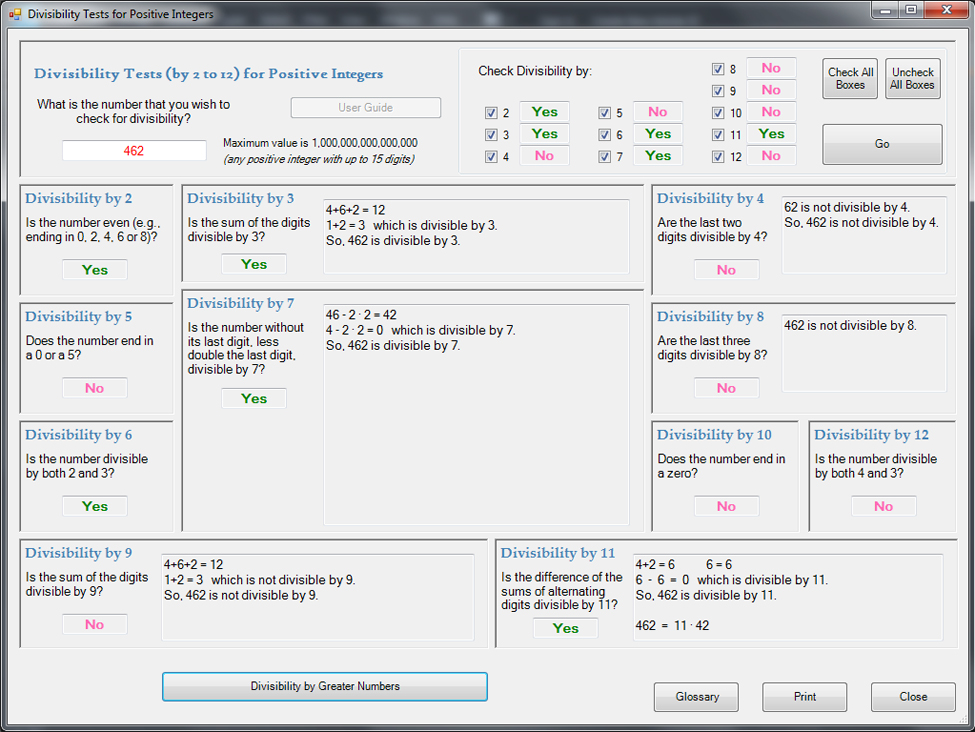Disable the divisibility by 11 checkbox
The width and height of the screenshot is (975, 732).
pyautogui.click(x=718, y=135)
